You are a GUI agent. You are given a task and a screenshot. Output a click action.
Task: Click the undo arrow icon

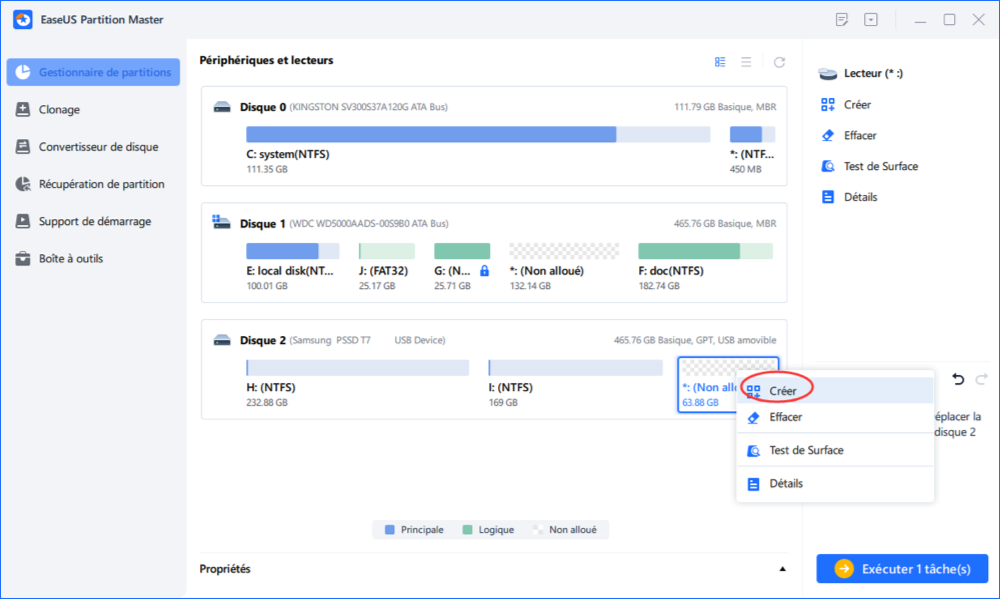coord(958,379)
